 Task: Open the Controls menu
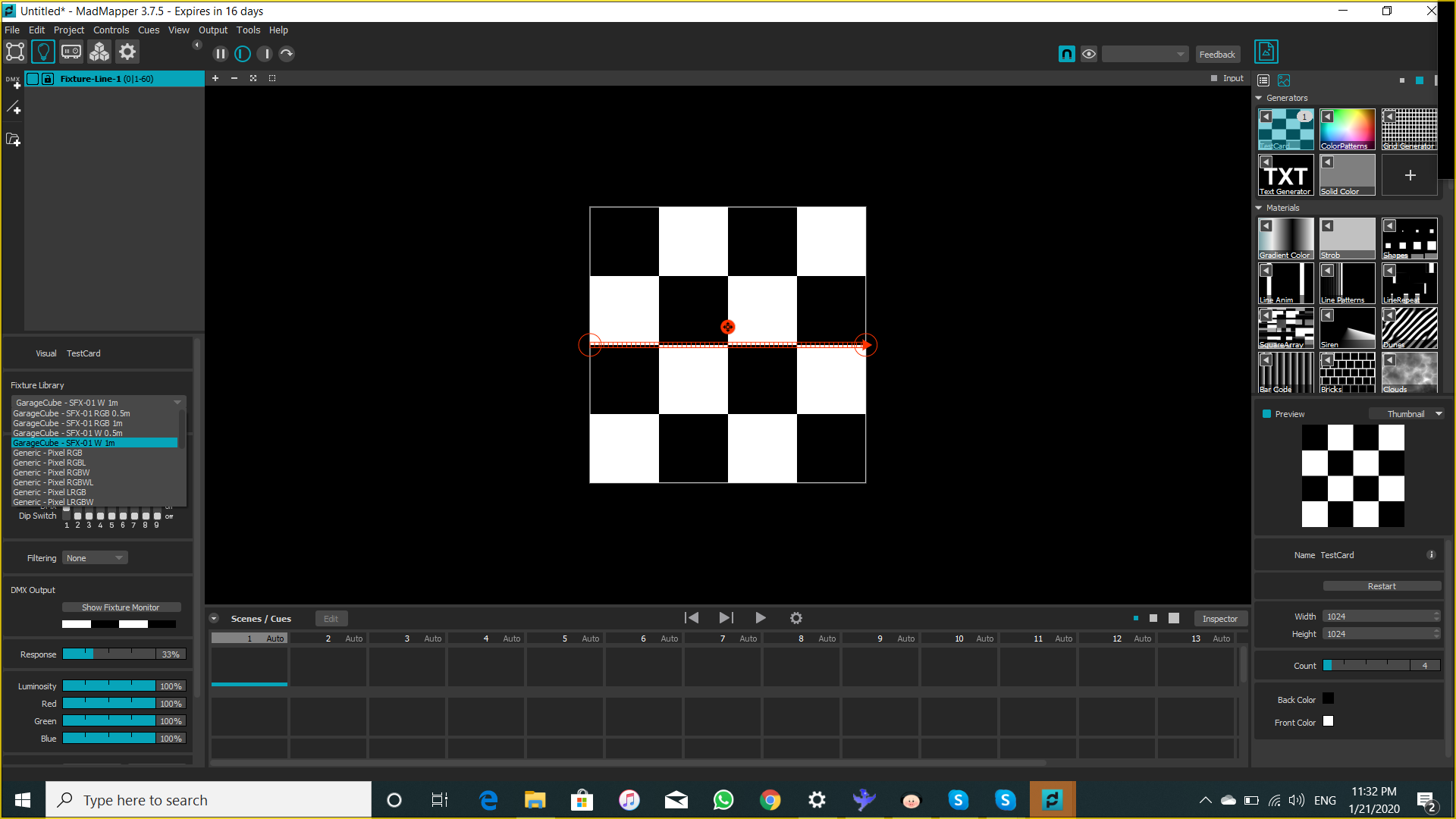pos(111,29)
